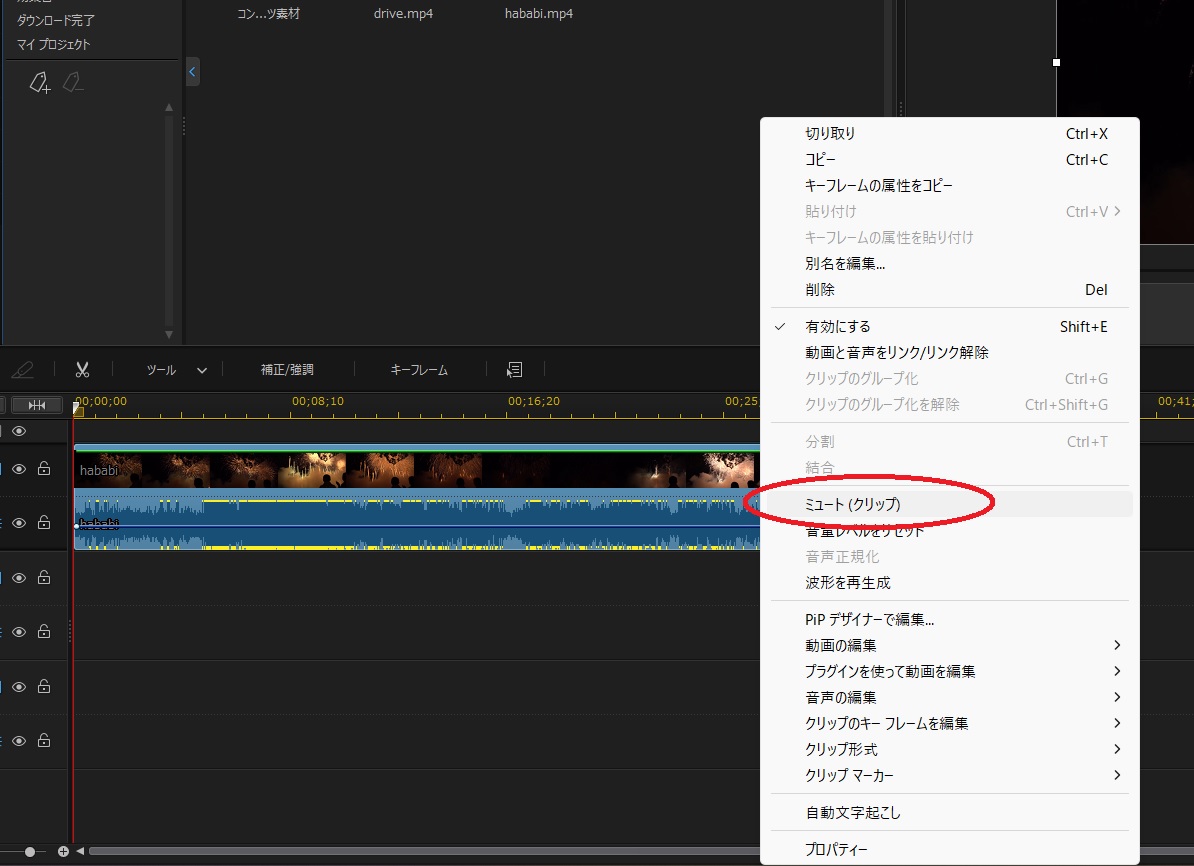Image resolution: width=1194 pixels, height=866 pixels.
Task: Toggle the eye on the hababi audio track
Action: pyautogui.click(x=19, y=523)
